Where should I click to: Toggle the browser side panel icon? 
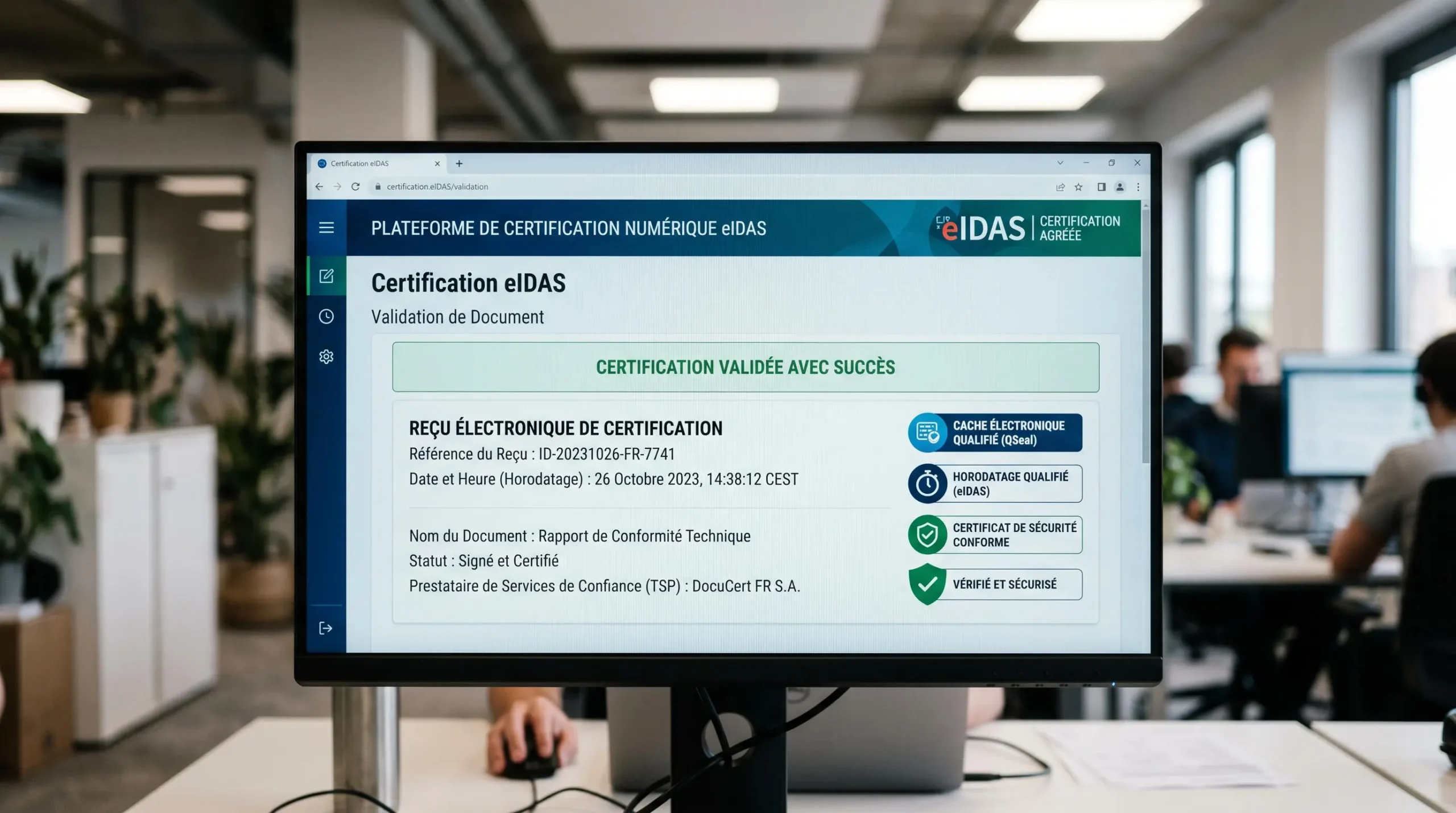pos(1101,187)
